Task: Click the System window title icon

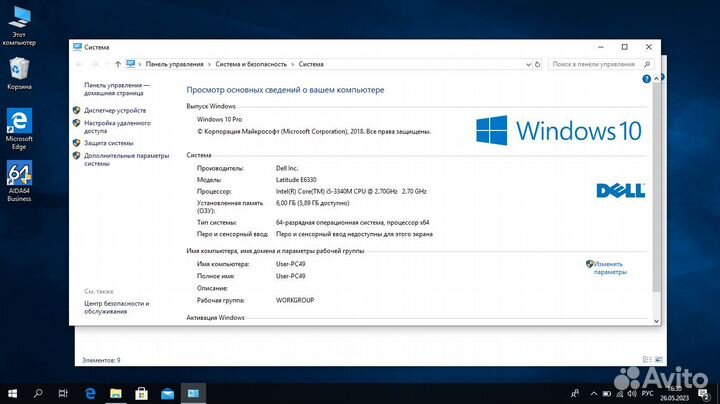Action: (77, 47)
